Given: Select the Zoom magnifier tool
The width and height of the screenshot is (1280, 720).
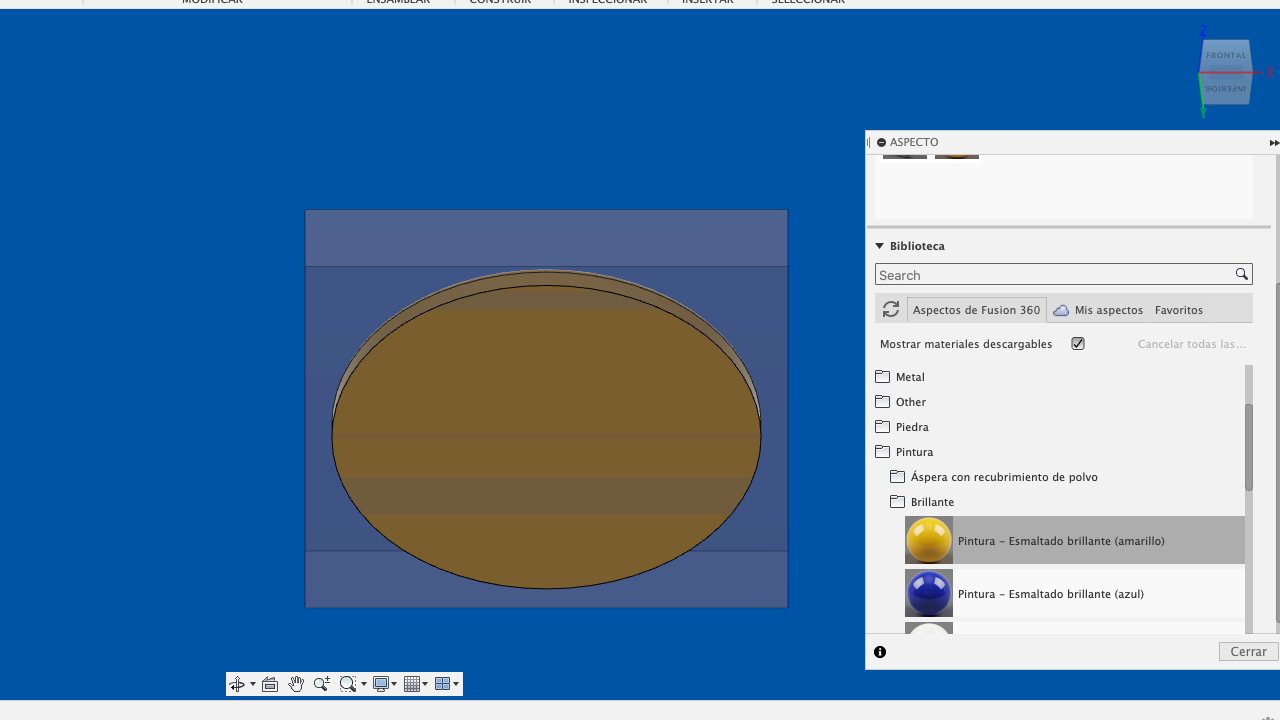Looking at the screenshot, I should point(321,684).
